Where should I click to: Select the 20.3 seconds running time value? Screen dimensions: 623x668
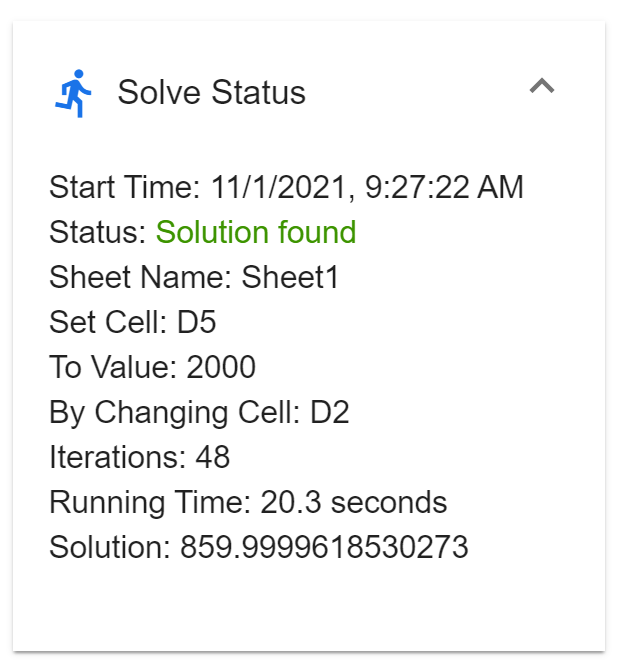click(x=354, y=503)
